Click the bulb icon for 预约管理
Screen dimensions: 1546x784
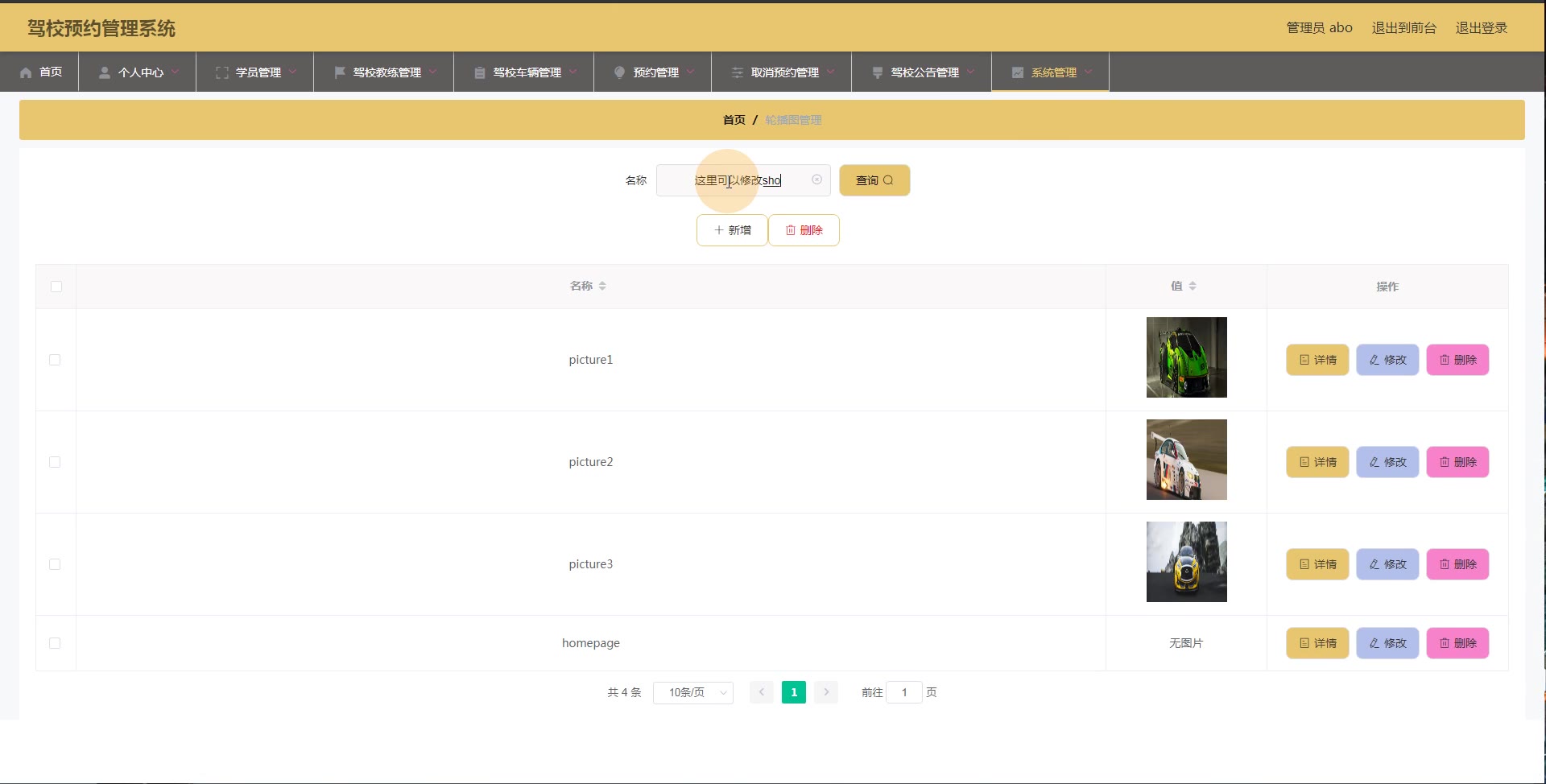pyautogui.click(x=620, y=72)
